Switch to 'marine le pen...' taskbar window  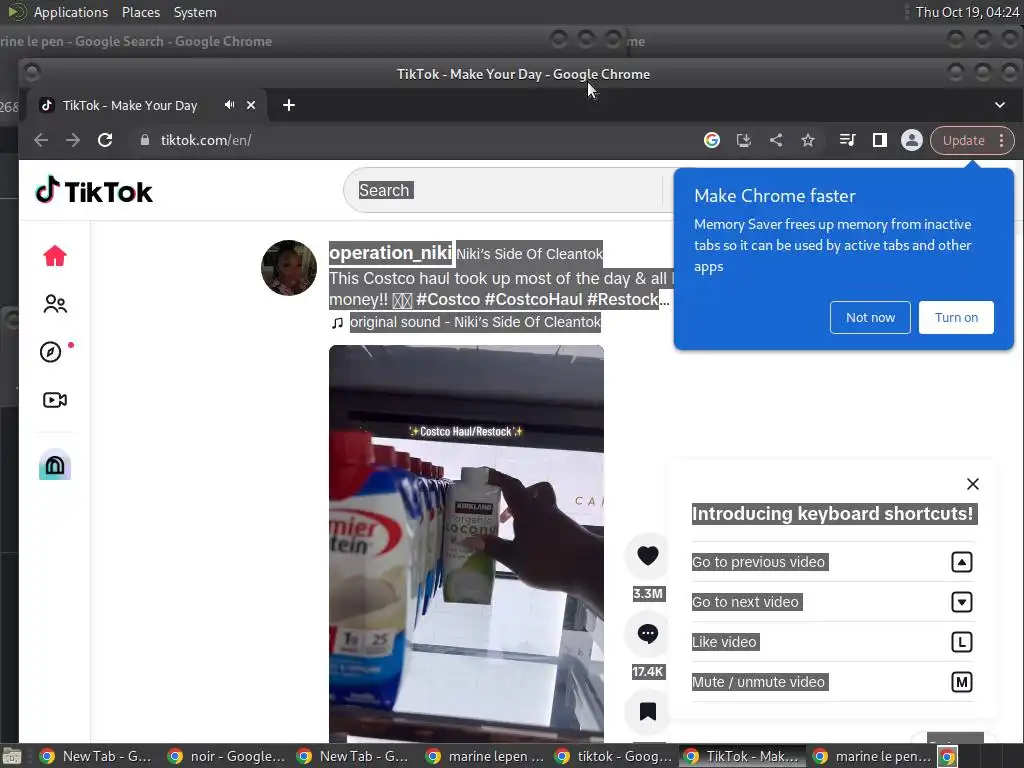coord(872,756)
